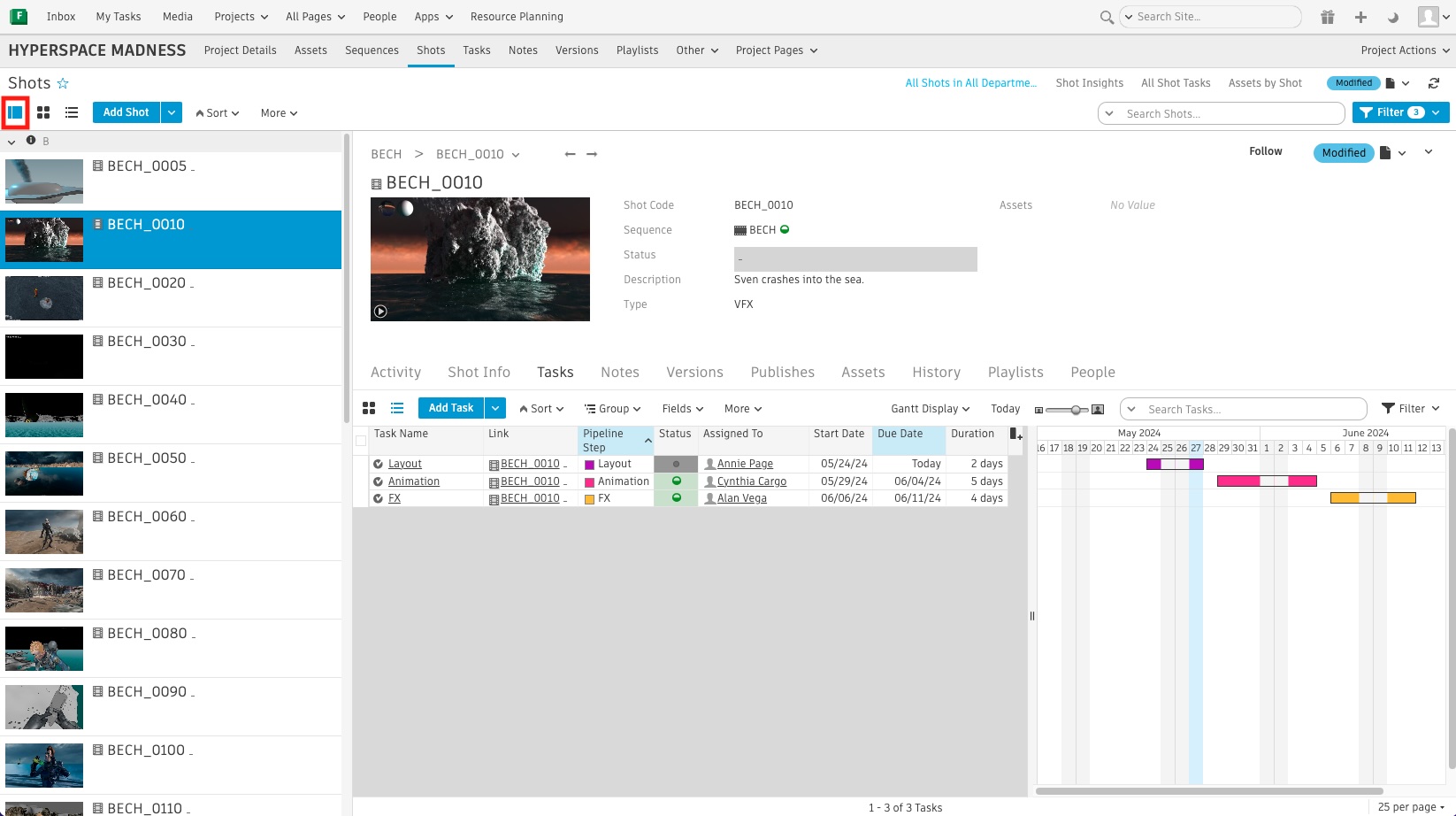Viewport: 1456px width, 816px height.
Task: Tick the select-all tasks checkbox
Action: (x=361, y=441)
